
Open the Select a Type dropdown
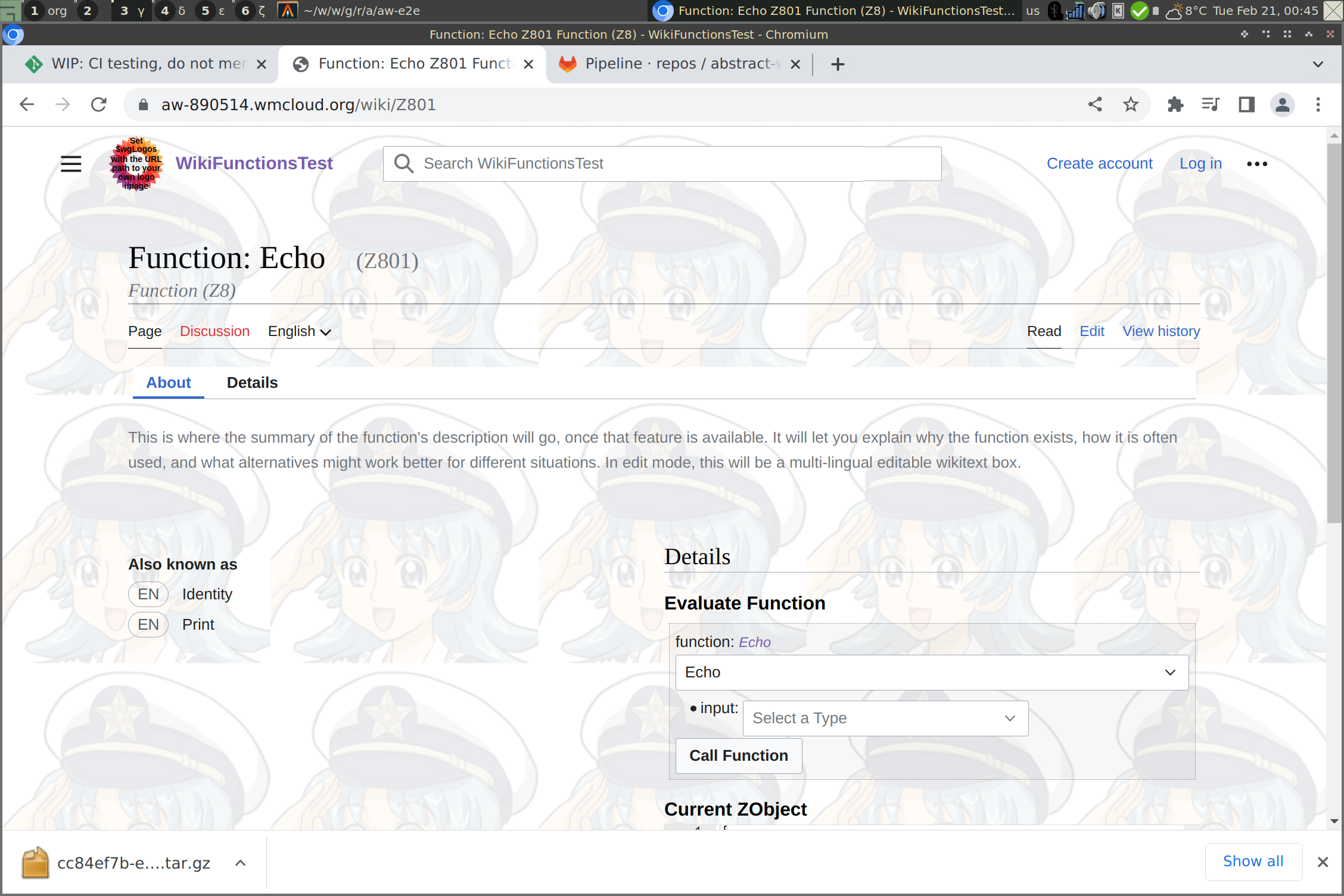click(885, 718)
